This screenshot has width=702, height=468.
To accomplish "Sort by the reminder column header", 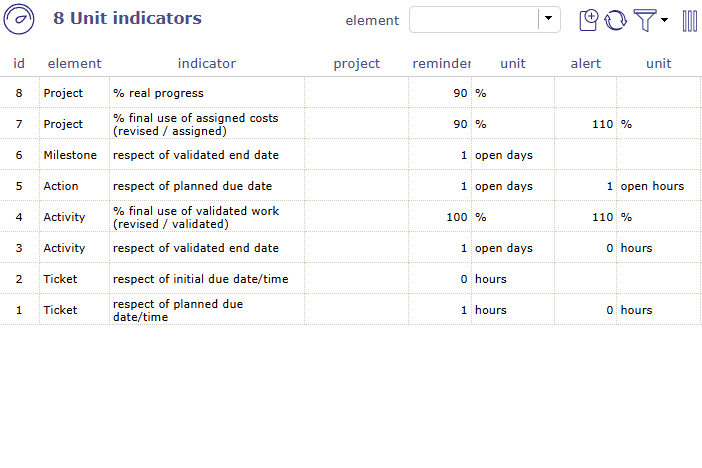I will click(441, 63).
